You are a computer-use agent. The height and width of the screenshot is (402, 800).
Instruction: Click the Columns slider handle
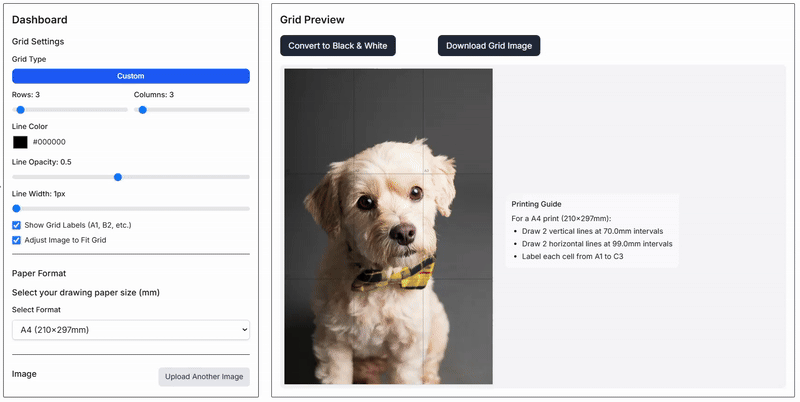(x=142, y=110)
